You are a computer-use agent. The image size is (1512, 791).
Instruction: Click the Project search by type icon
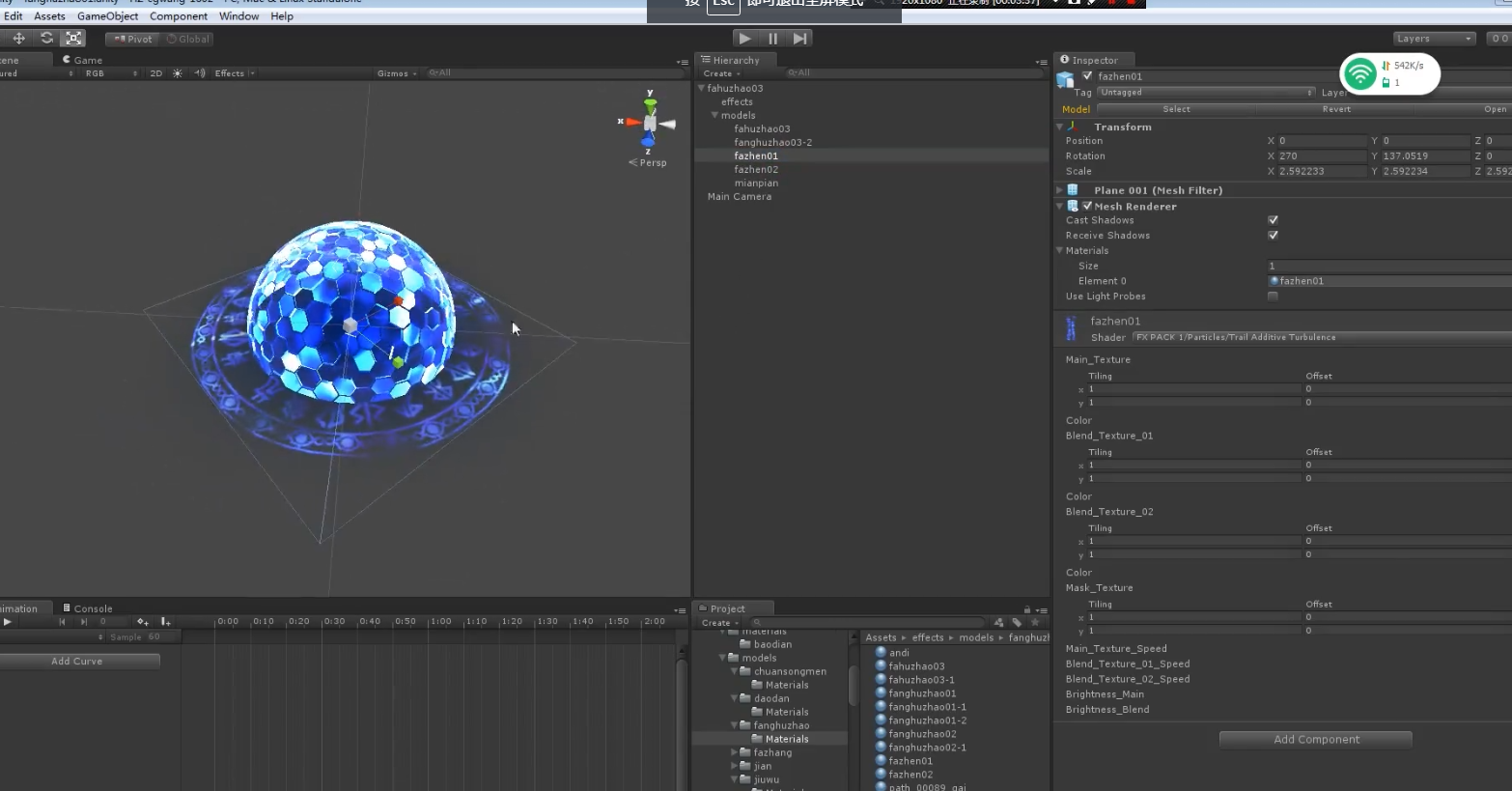(x=999, y=623)
